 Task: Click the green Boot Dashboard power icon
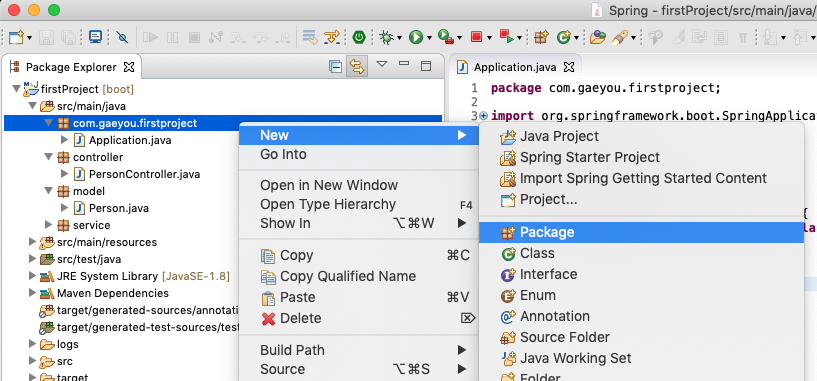click(x=359, y=37)
